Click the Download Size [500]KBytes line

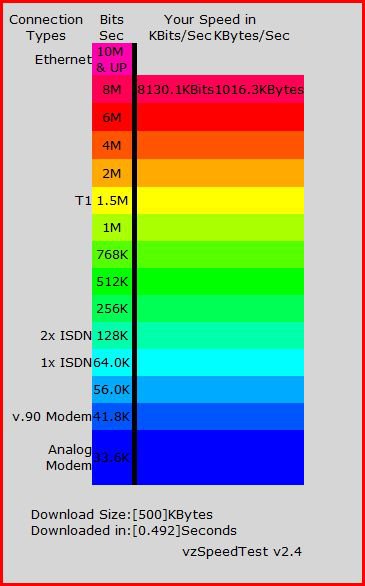[x=122, y=515]
